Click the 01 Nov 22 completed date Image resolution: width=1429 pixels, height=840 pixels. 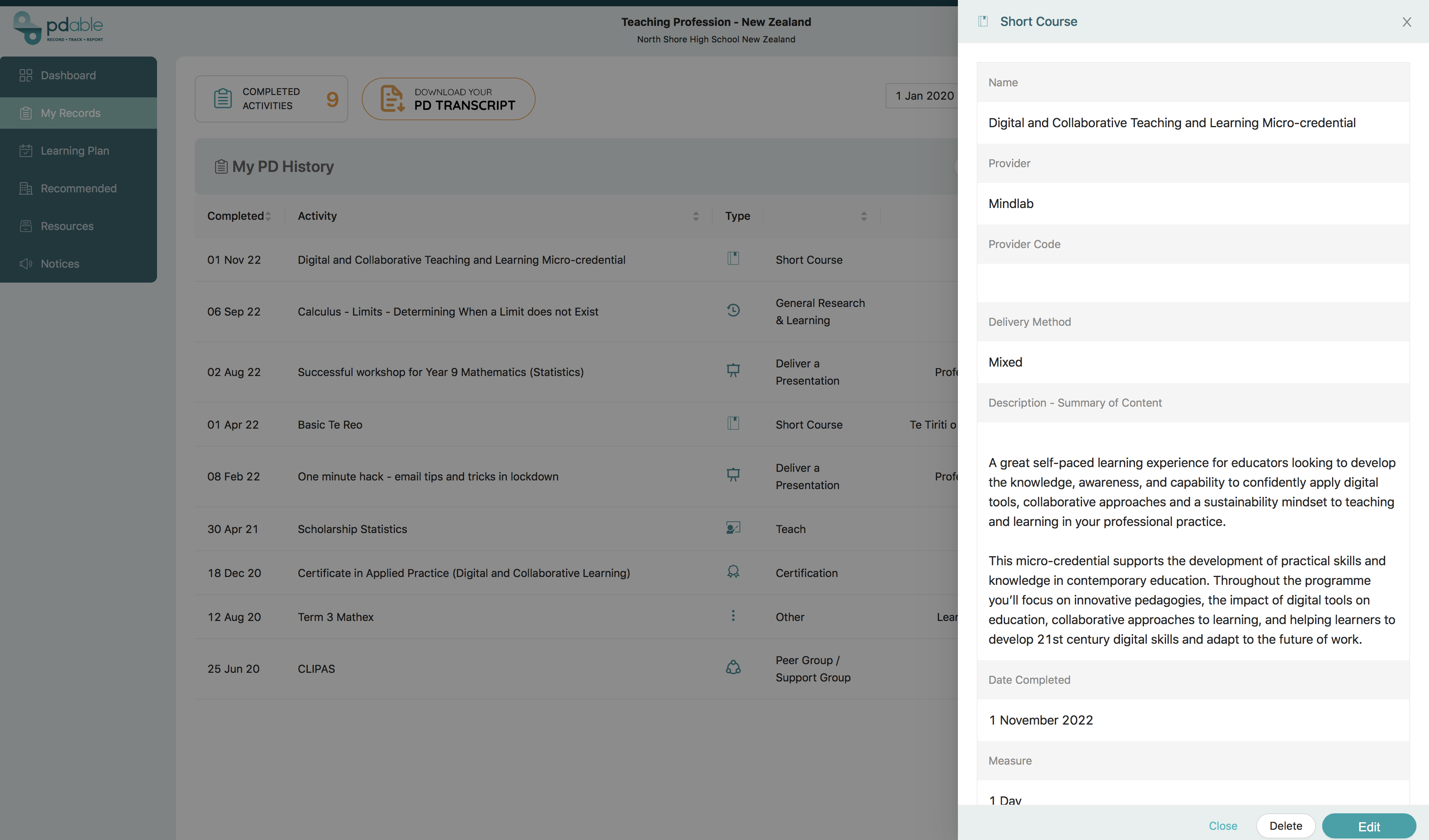click(x=234, y=259)
